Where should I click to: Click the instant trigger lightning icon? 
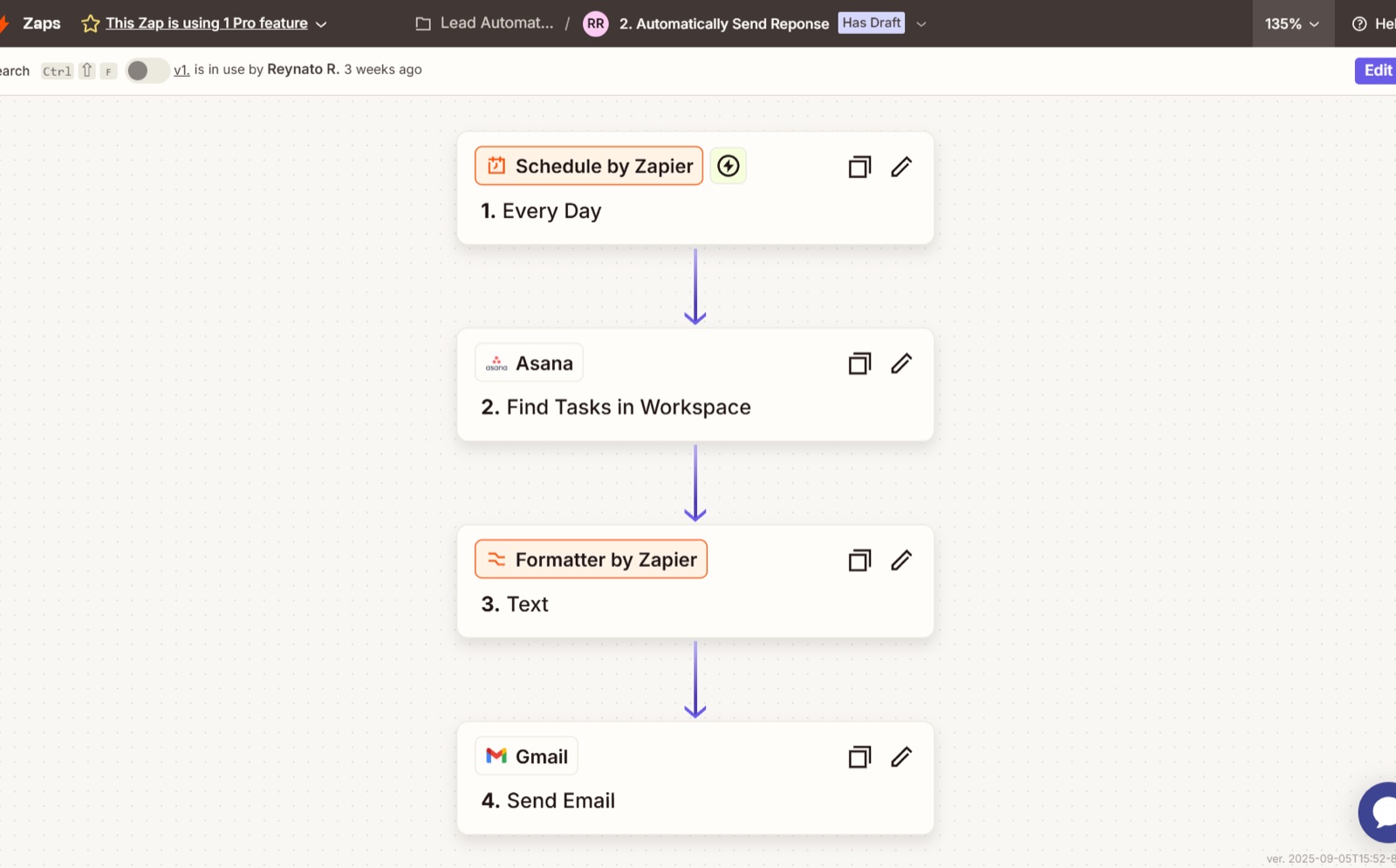coord(729,166)
